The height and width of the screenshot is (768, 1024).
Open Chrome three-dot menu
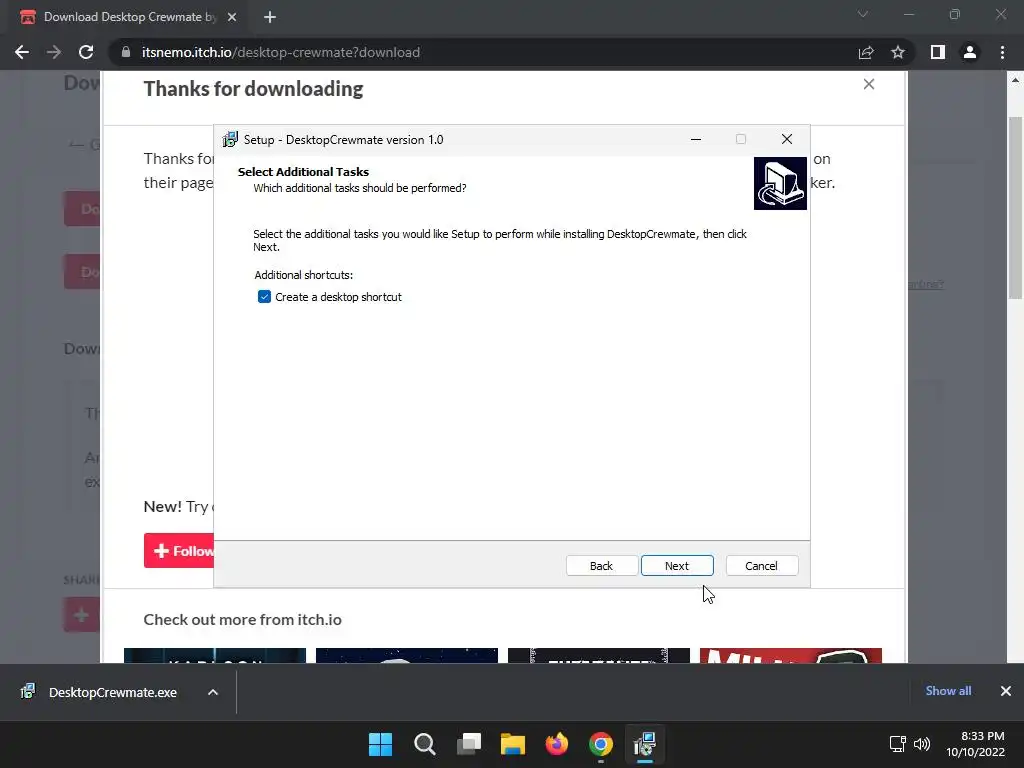1002,52
